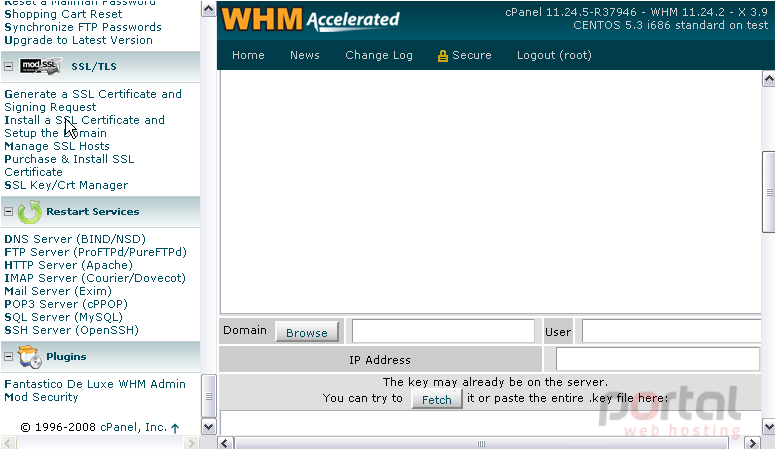Click the Fetch button for the key

coord(436,399)
